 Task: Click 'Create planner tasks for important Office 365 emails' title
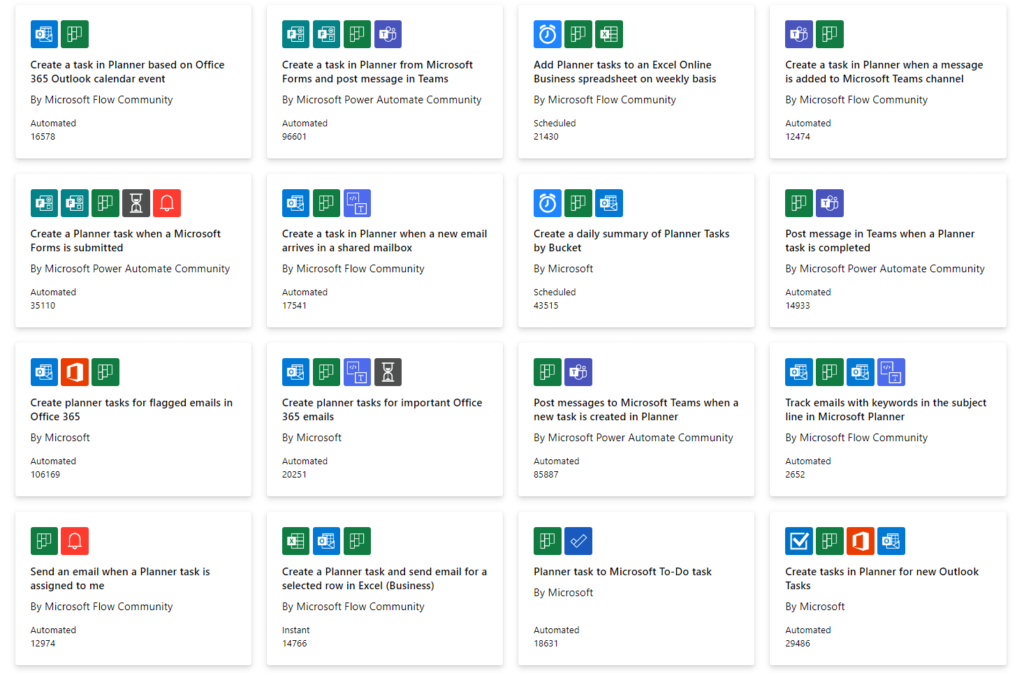[x=382, y=410]
